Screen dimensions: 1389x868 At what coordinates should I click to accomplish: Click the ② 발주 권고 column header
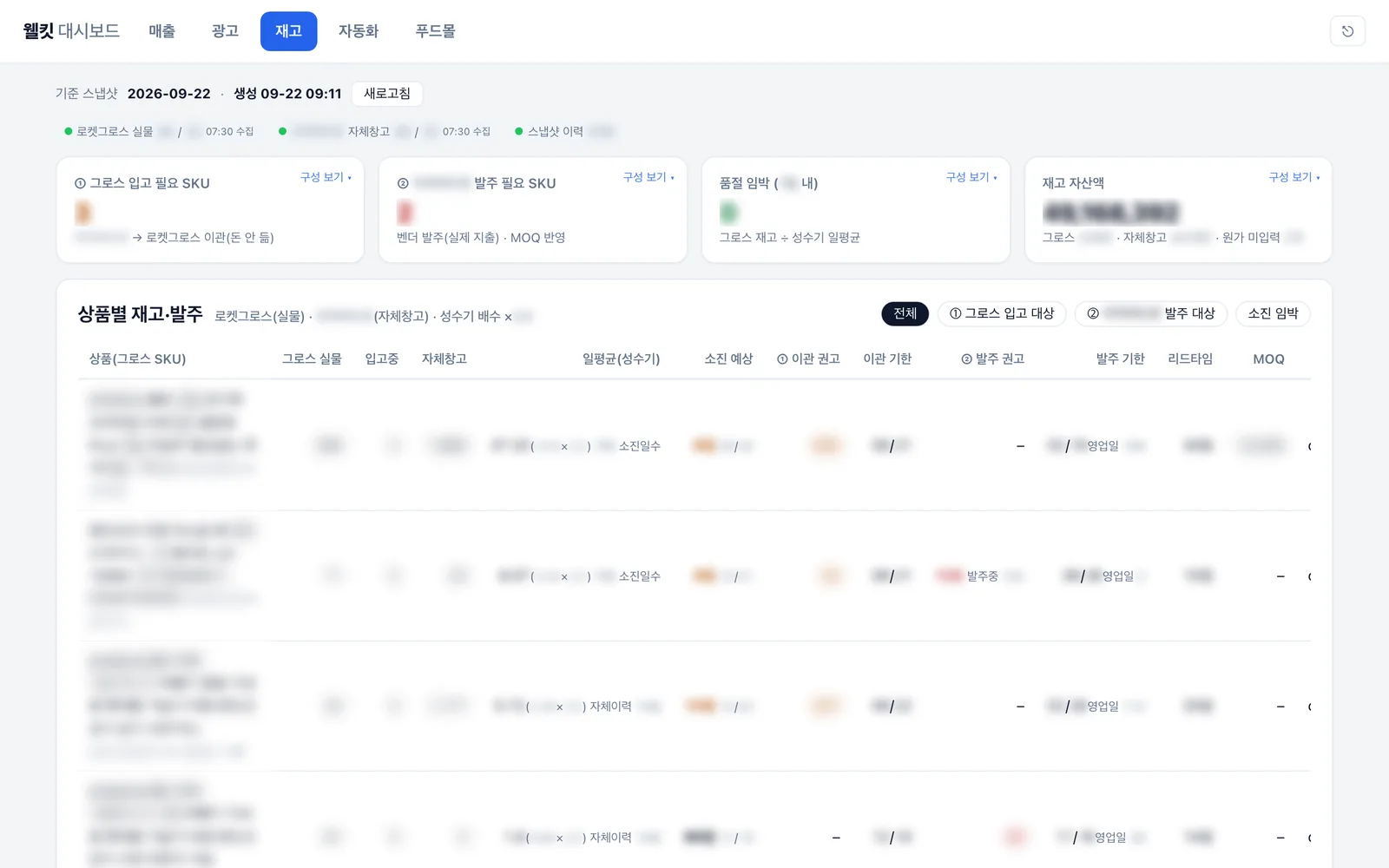tap(992, 359)
